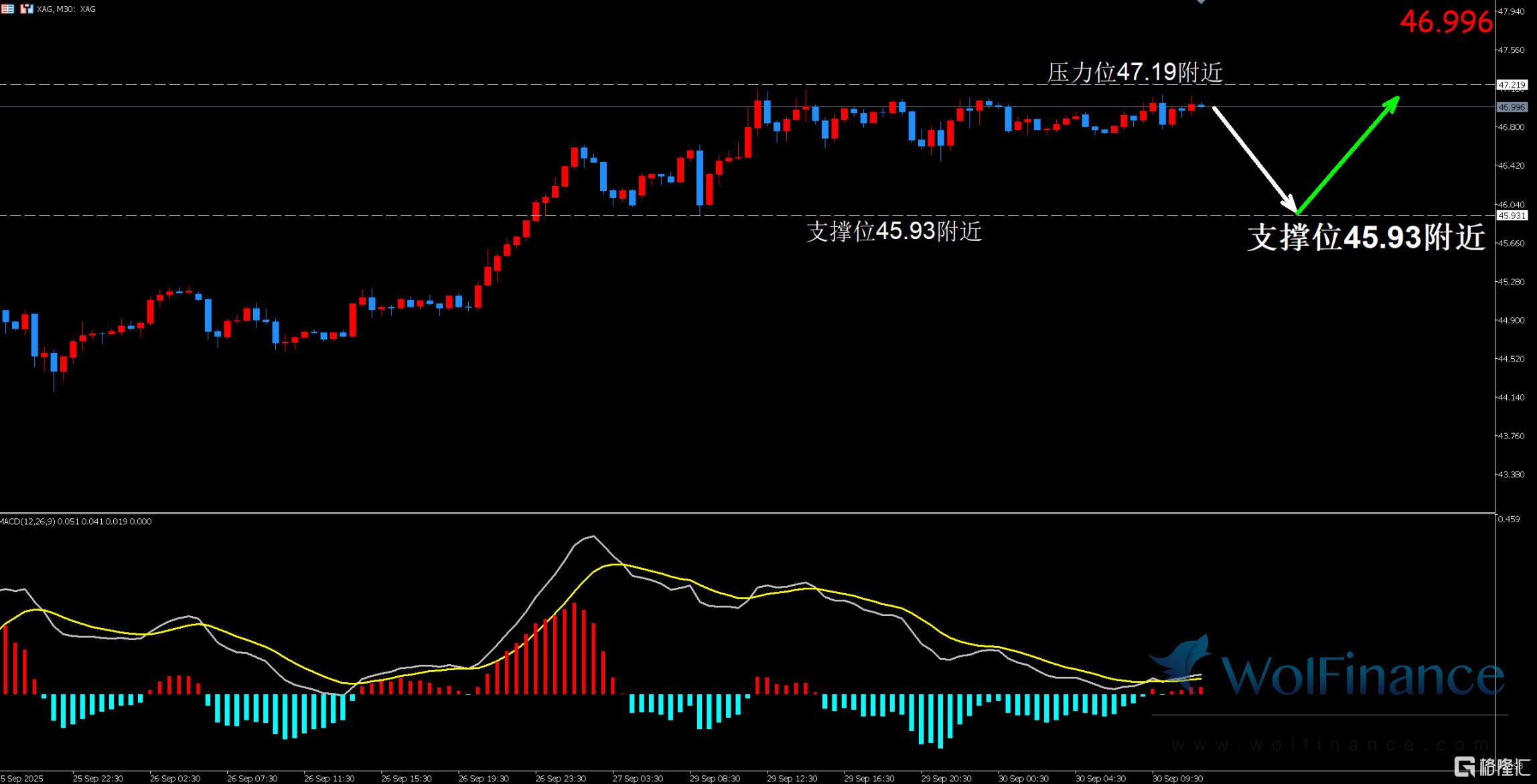Image resolution: width=1537 pixels, height=784 pixels.
Task: Select the large bold 支撑位45.93附近 label
Action: (x=1366, y=238)
